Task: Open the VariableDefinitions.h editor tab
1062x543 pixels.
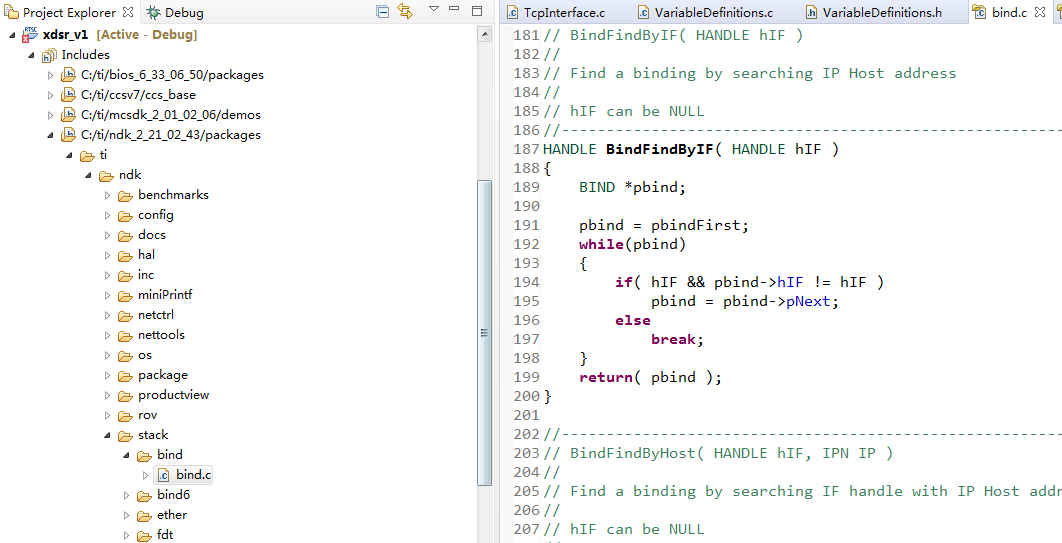Action: [874, 12]
